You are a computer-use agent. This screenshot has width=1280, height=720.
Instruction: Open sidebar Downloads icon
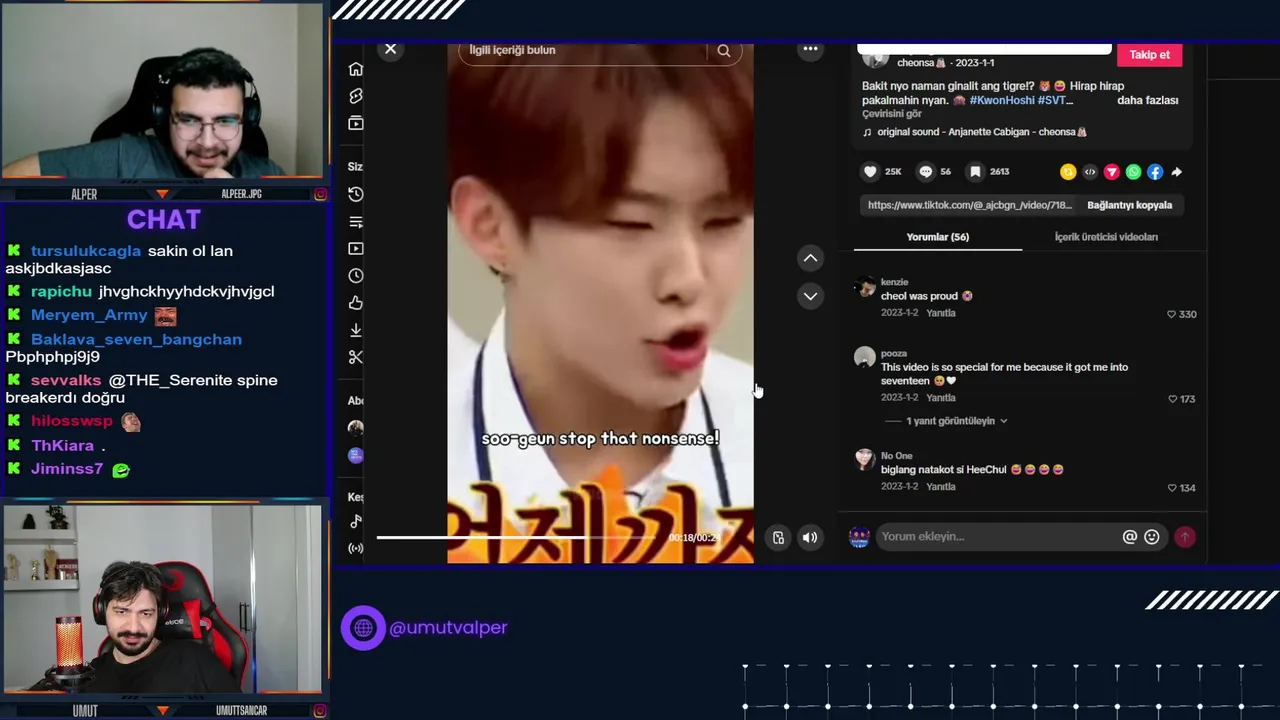coord(356,330)
